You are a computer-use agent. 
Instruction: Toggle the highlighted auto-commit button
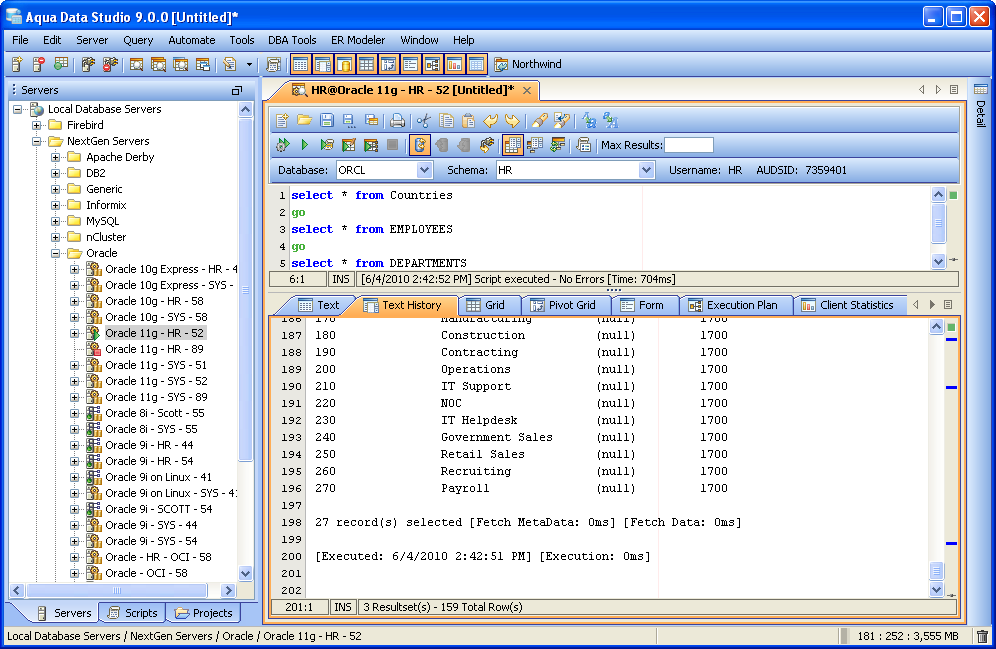coord(419,145)
